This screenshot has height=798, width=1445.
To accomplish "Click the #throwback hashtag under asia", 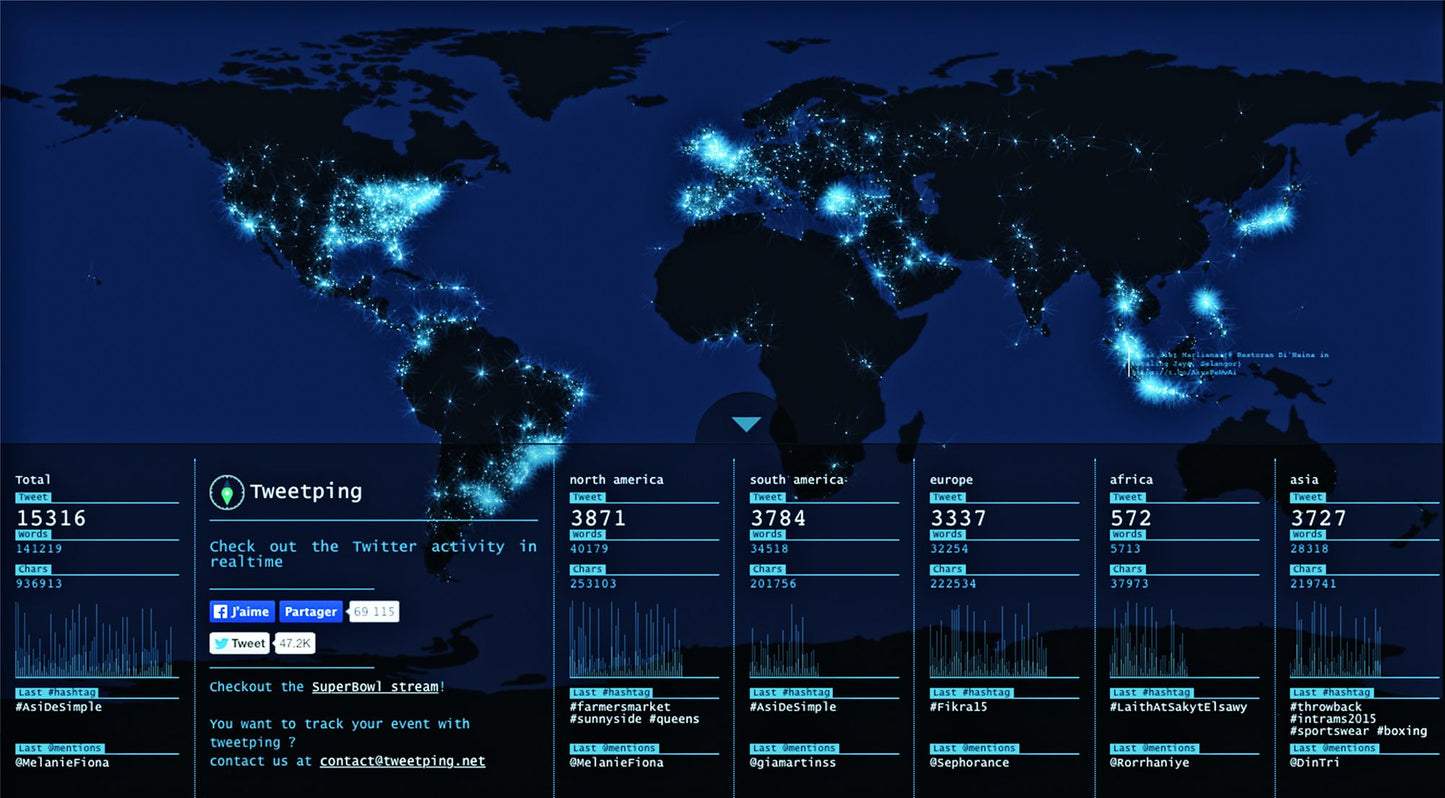I will click(1326, 707).
